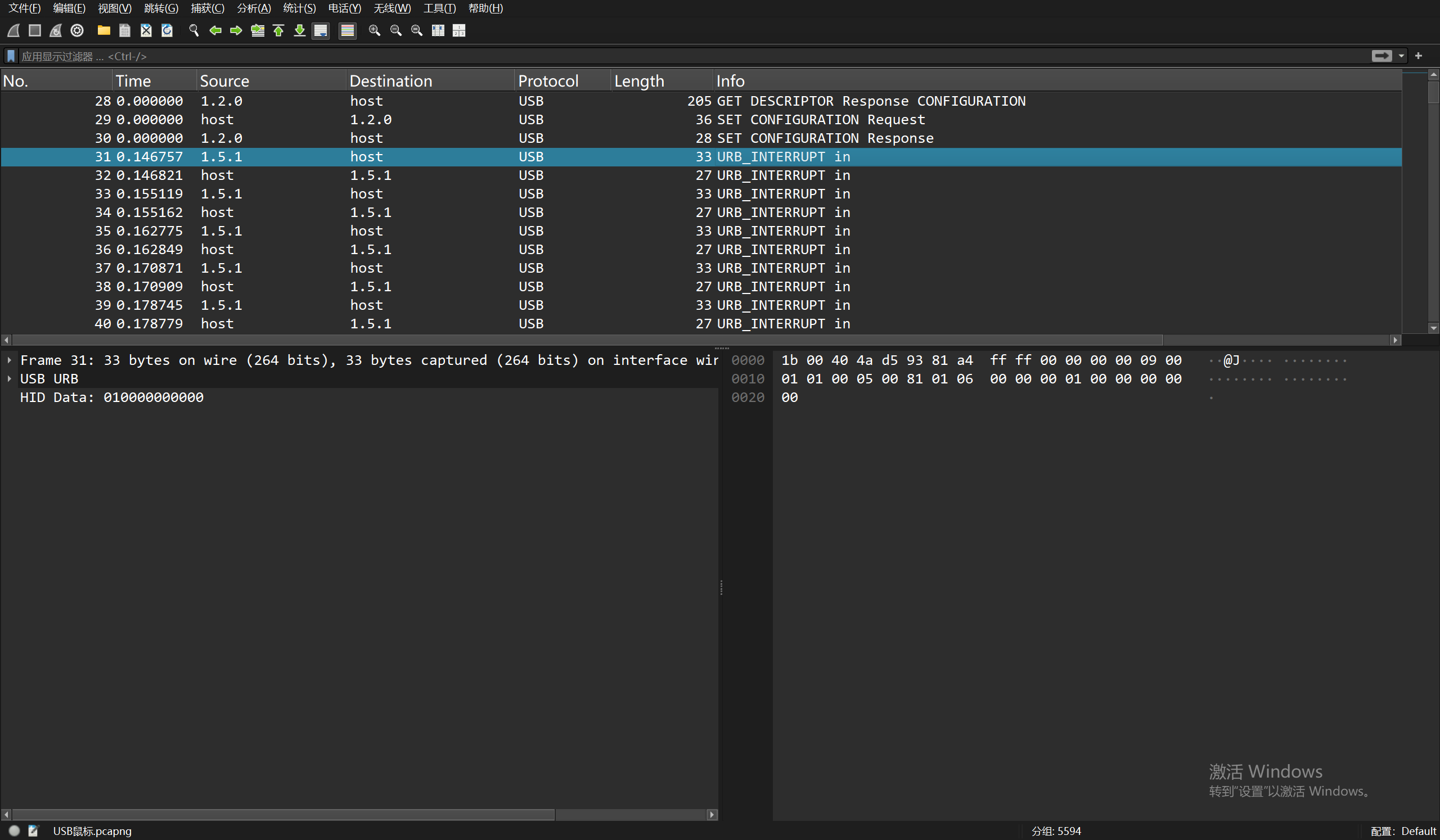Open the 分析(A) menu

click(254, 8)
